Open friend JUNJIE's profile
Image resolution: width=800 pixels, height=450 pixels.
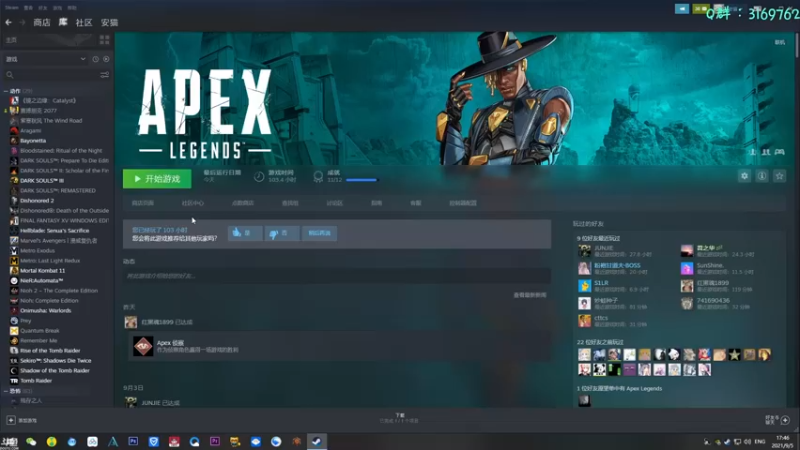click(604, 248)
